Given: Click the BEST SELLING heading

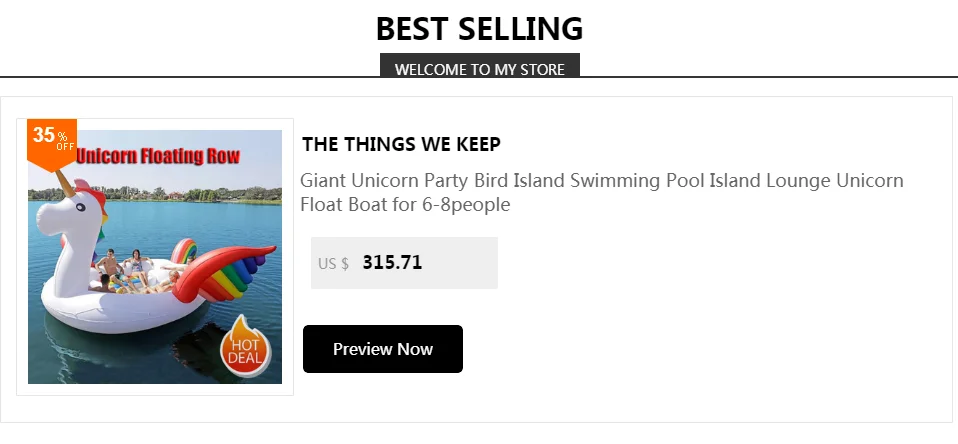Looking at the screenshot, I should click(479, 29).
